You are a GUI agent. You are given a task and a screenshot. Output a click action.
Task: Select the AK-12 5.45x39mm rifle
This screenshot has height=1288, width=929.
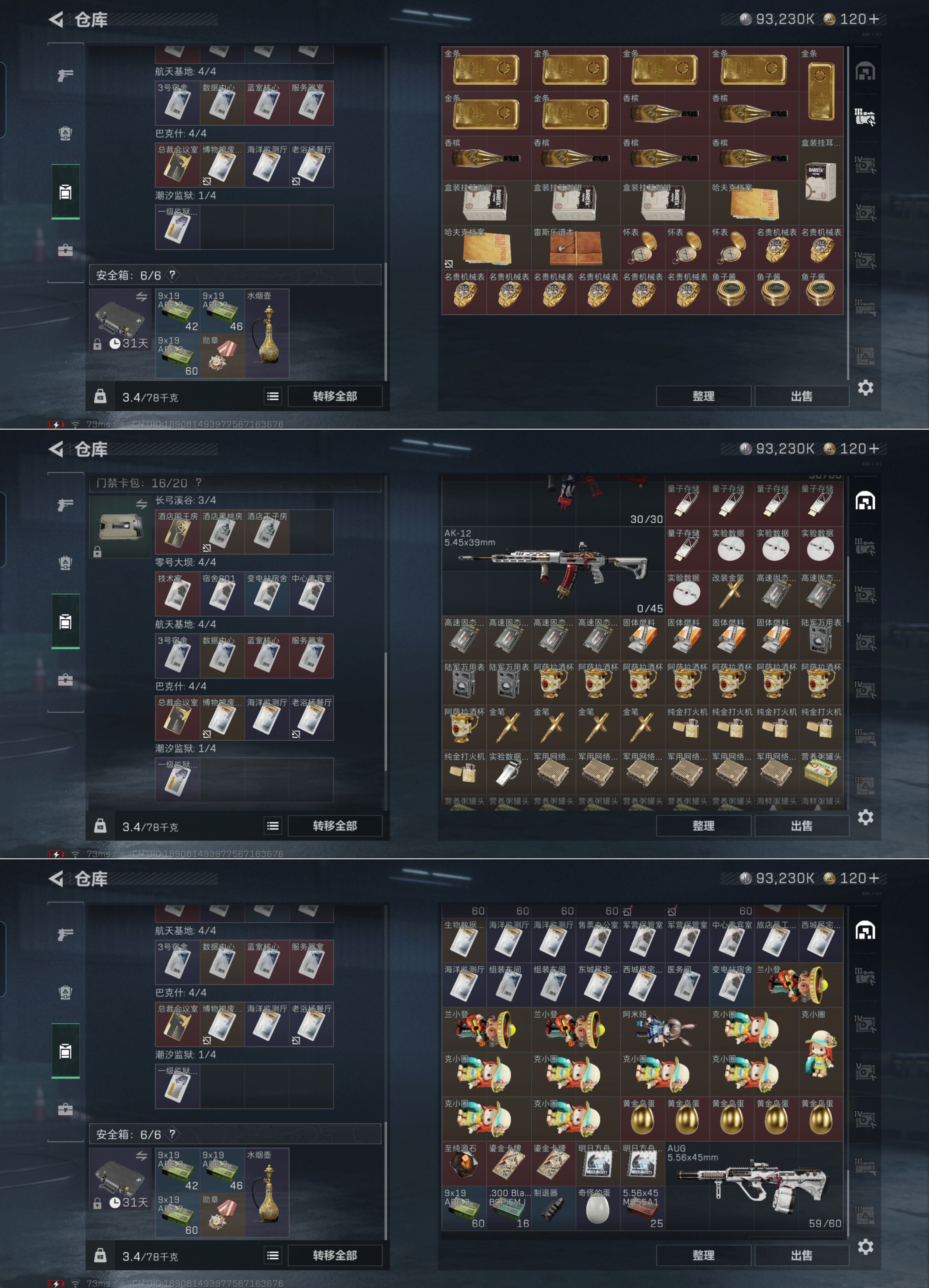553,571
